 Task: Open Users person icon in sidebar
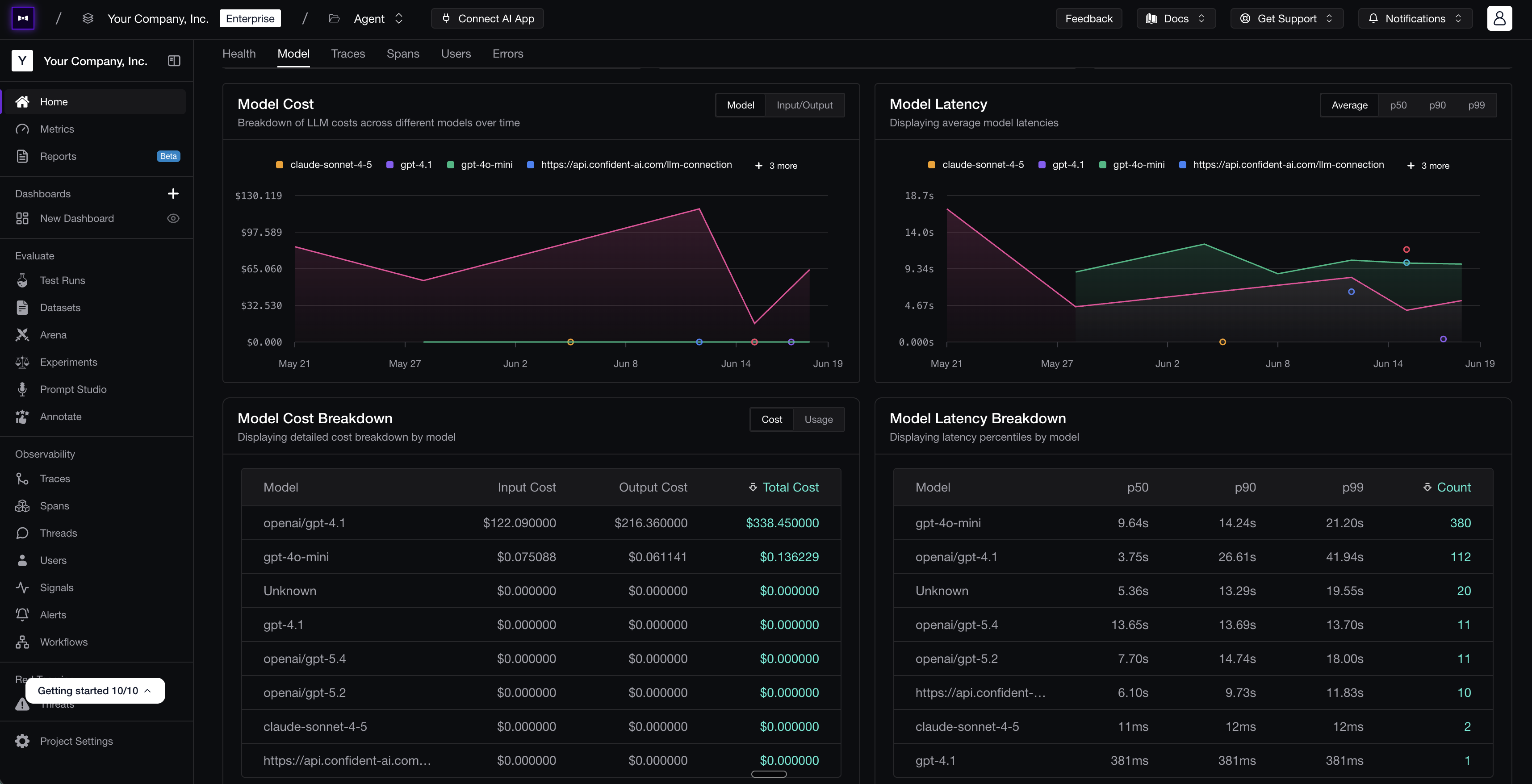pyautogui.click(x=22, y=560)
